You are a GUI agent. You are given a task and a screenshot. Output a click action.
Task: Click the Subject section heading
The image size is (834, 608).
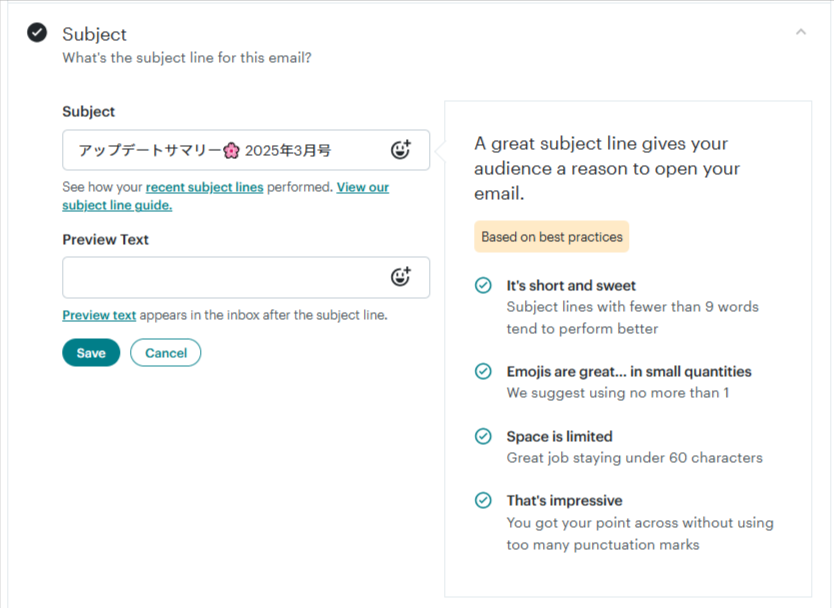[x=94, y=35]
